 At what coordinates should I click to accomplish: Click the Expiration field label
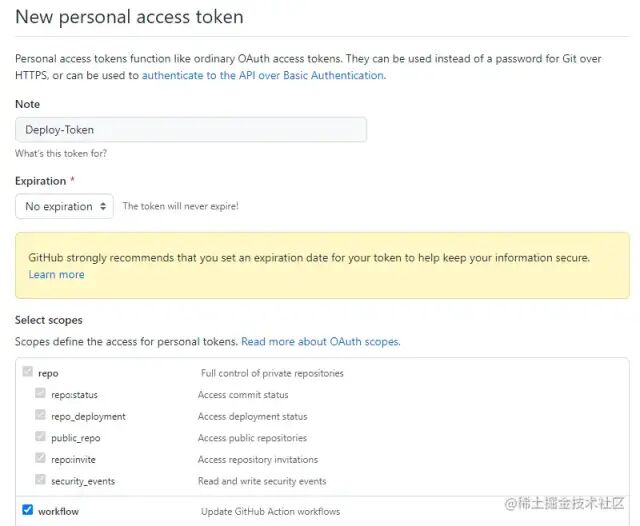coord(40,181)
